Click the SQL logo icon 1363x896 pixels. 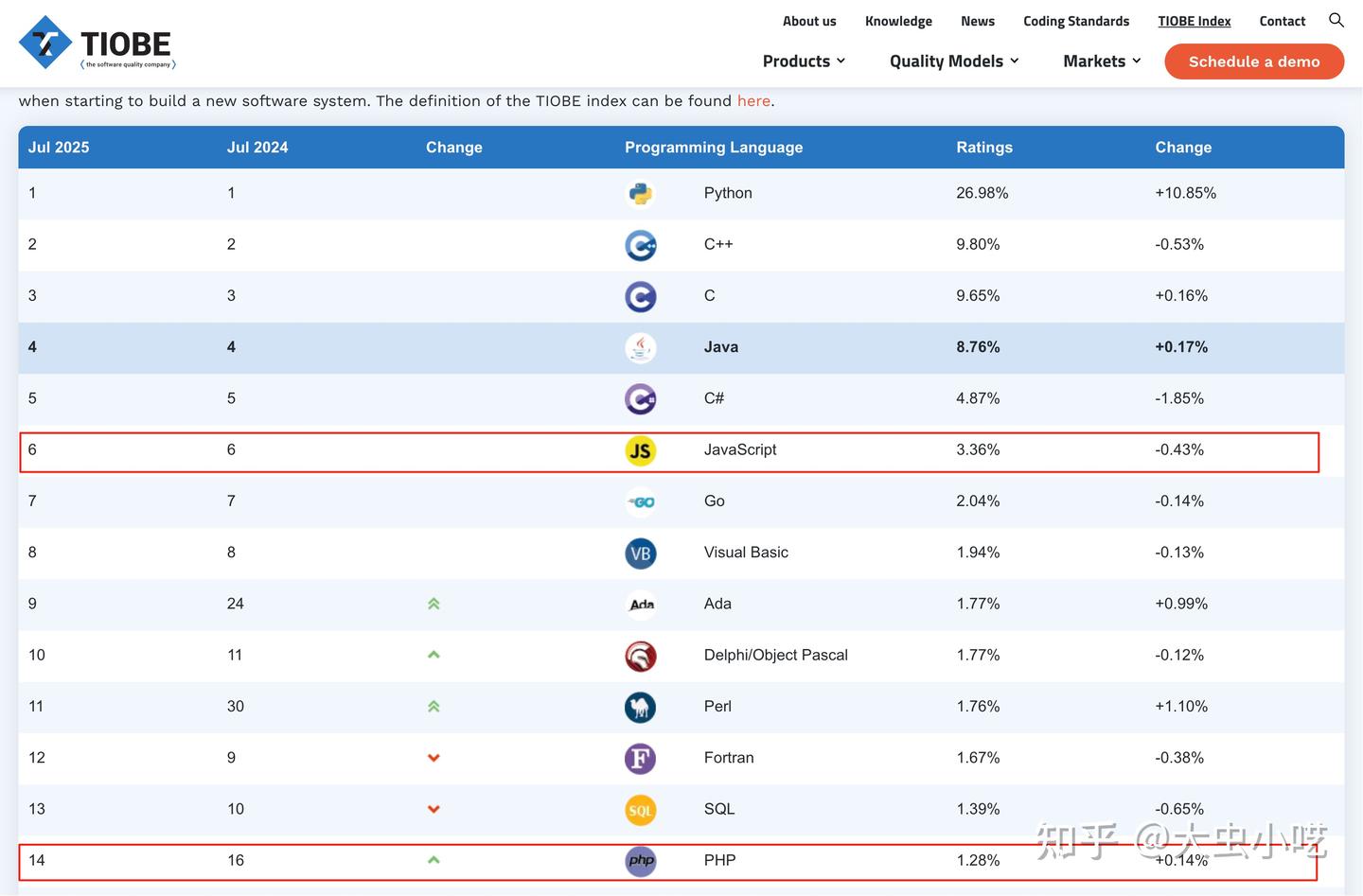tap(641, 810)
